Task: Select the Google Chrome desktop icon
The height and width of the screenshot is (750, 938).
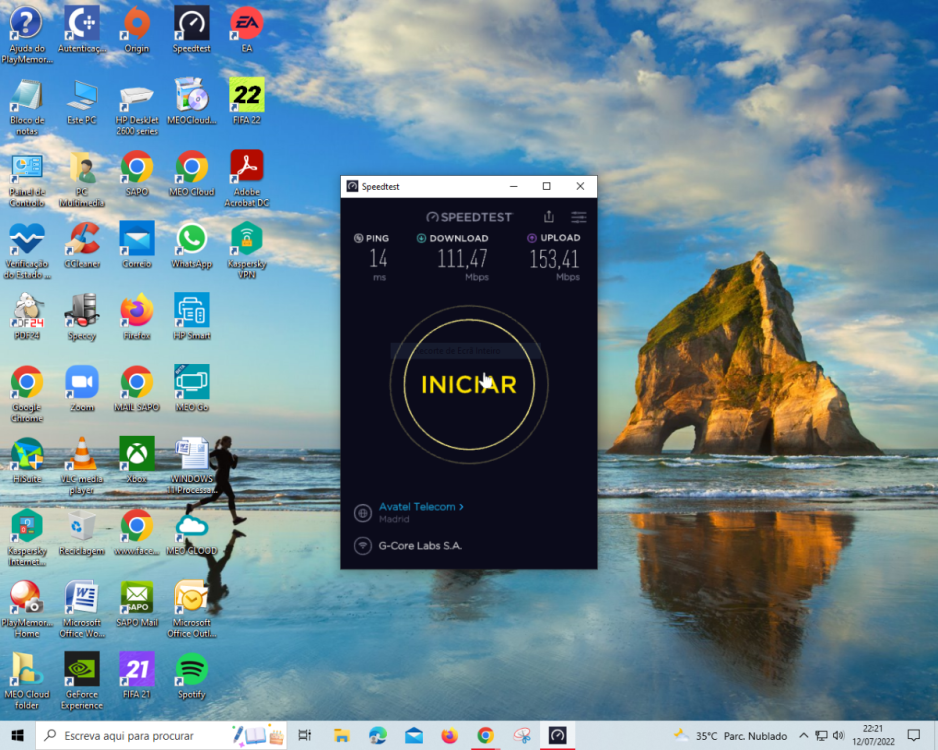Action: 27,394
